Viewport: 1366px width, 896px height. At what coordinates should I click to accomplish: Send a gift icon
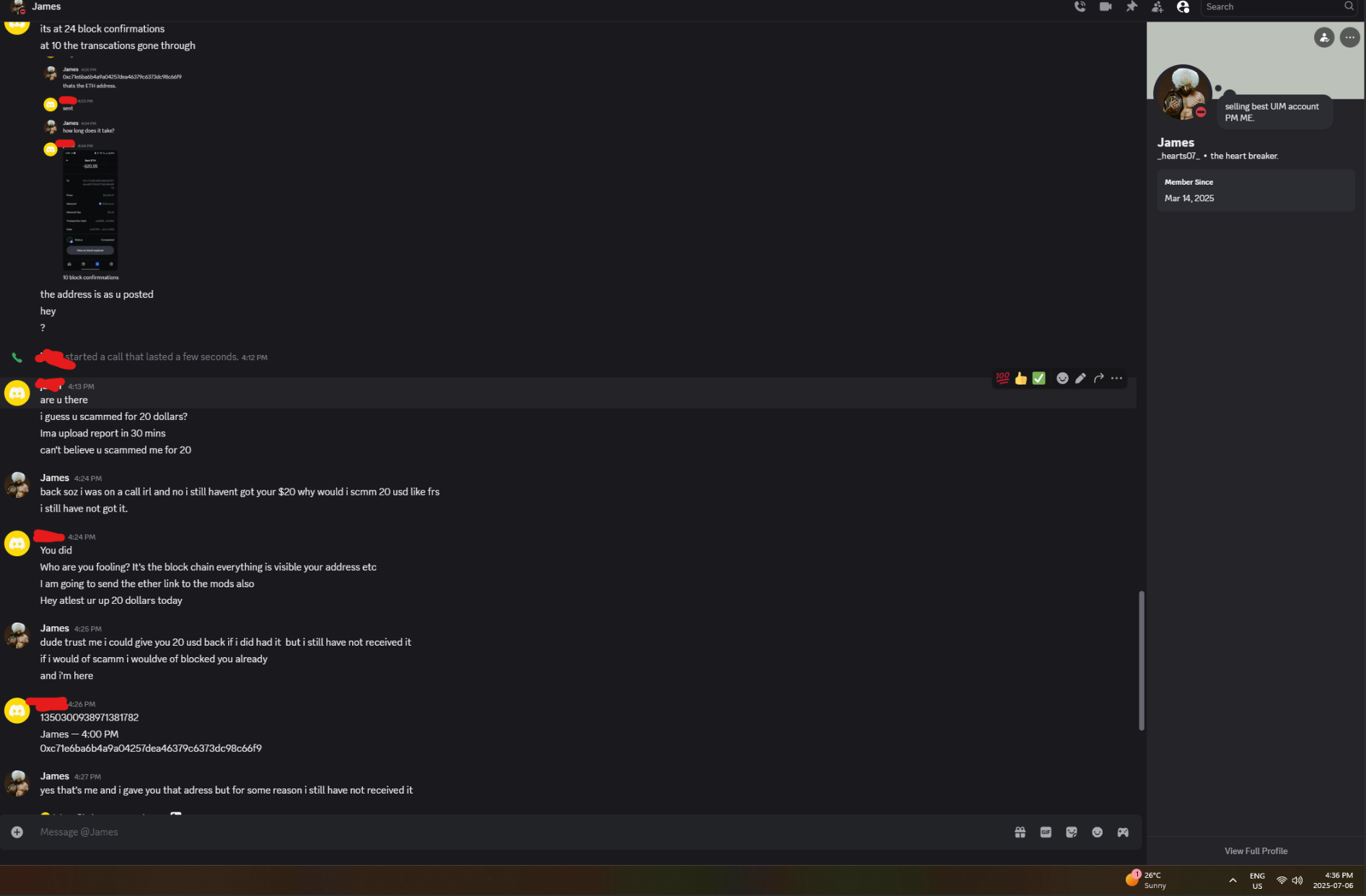tap(1020, 832)
